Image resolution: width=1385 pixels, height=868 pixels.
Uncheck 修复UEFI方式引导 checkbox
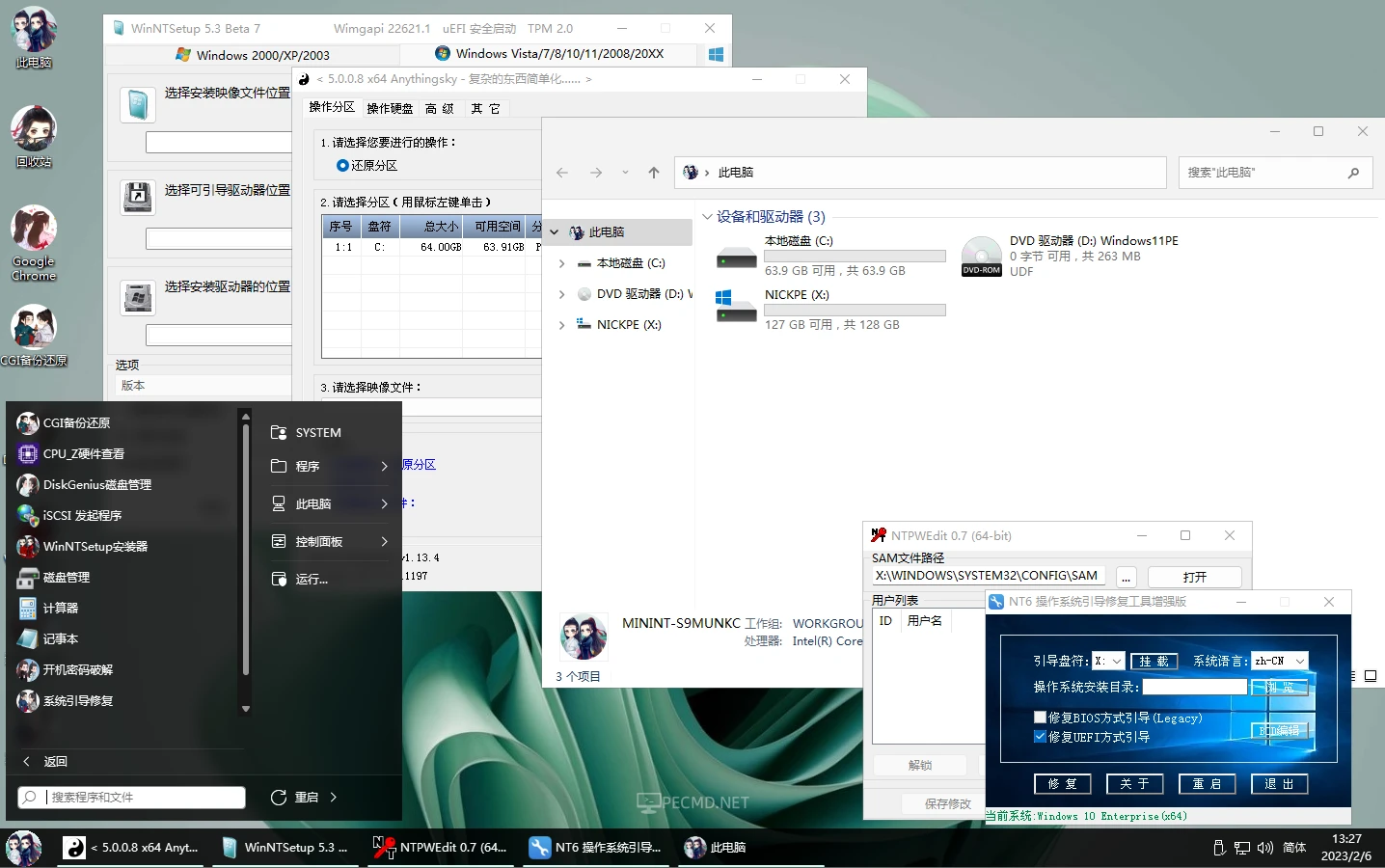[1040, 737]
